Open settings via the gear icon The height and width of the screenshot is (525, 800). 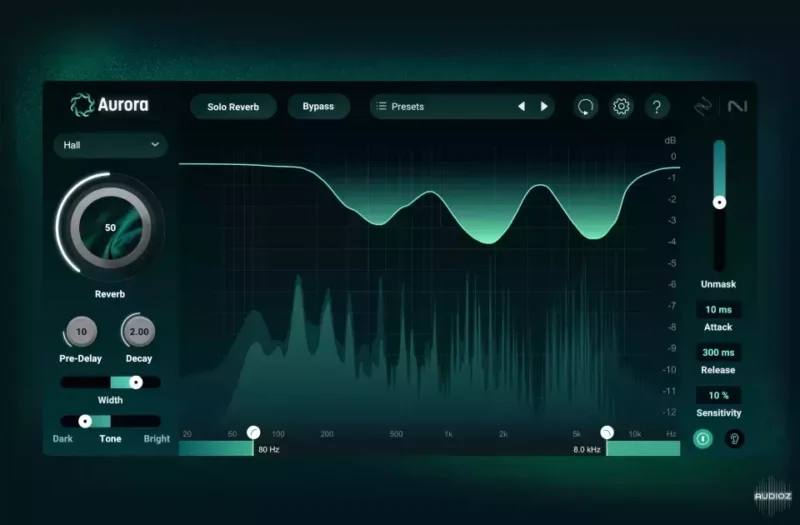[621, 107]
